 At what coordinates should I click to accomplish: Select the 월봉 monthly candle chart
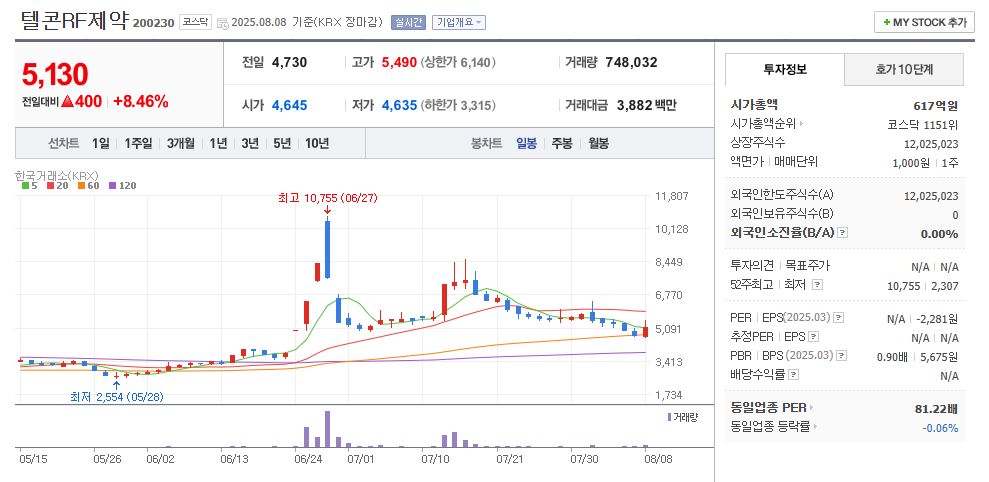click(x=599, y=143)
